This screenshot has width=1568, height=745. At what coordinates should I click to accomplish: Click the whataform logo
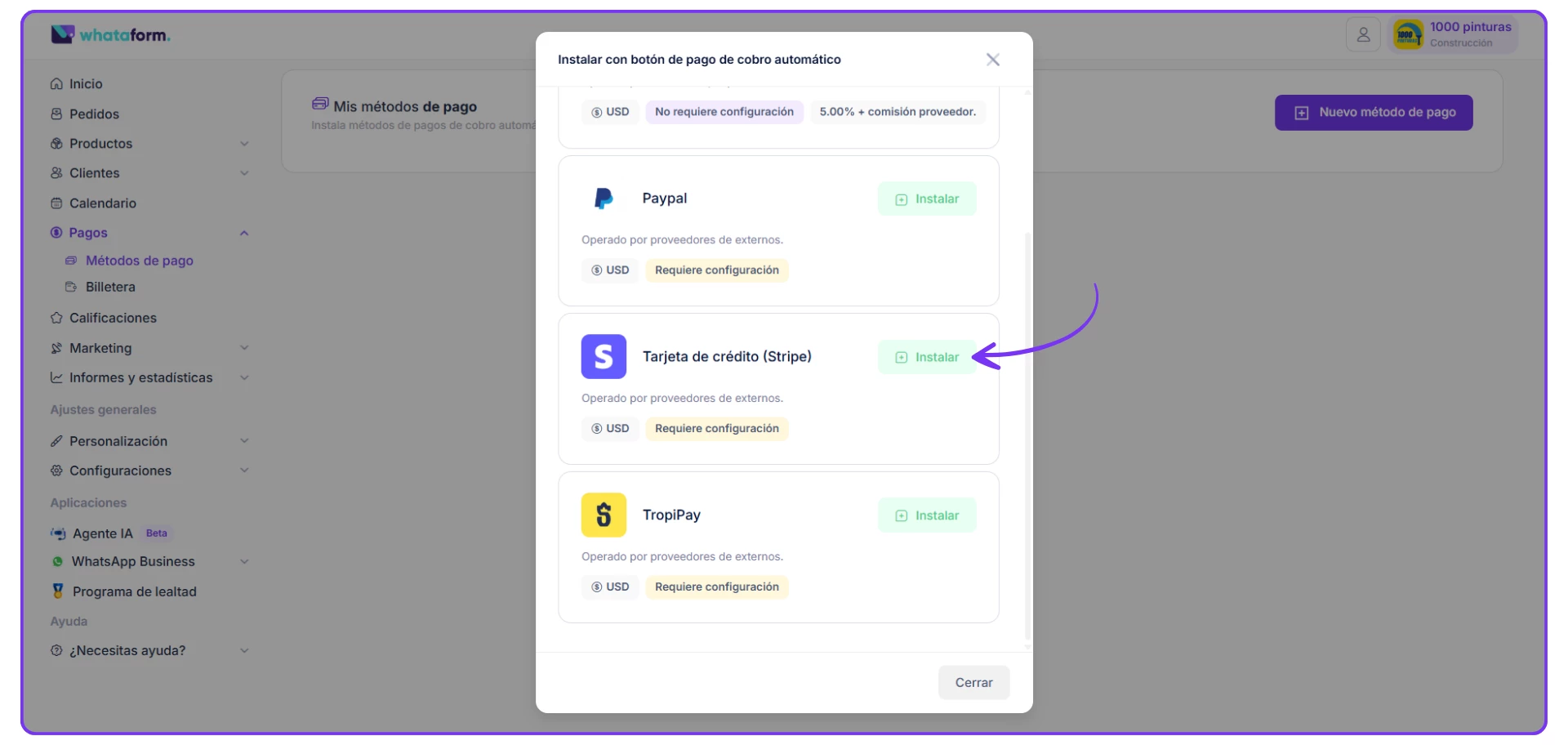coord(111,35)
